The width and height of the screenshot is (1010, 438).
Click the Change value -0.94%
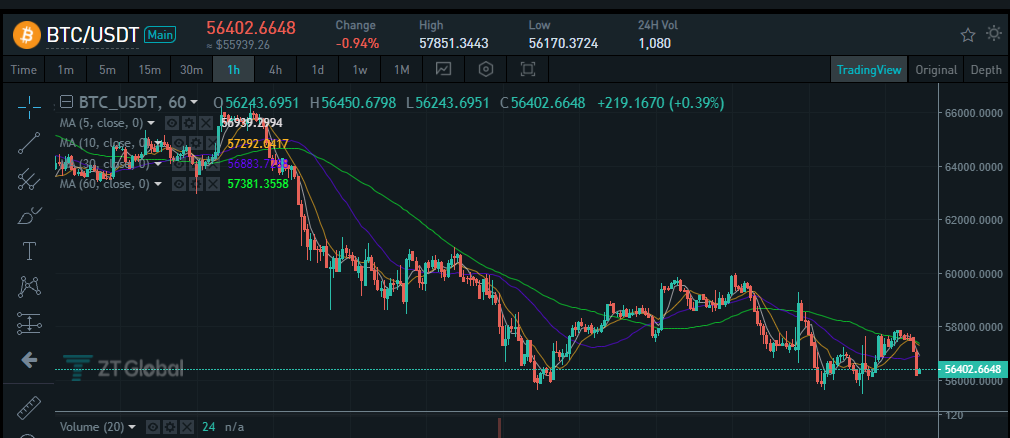pyautogui.click(x=357, y=44)
